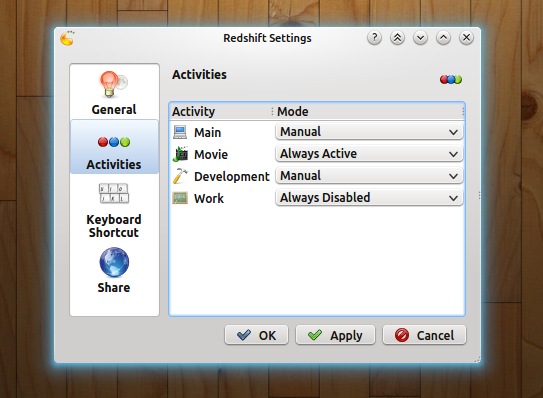Click the Help question mark button
This screenshot has height=398, width=543.
[x=374, y=37]
